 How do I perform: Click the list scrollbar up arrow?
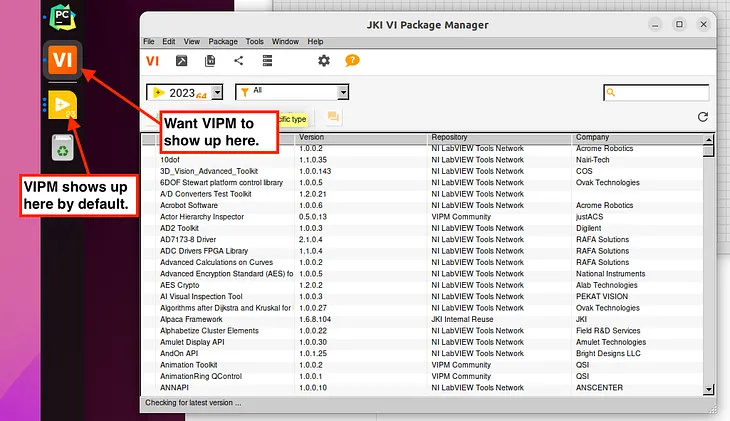click(708, 139)
